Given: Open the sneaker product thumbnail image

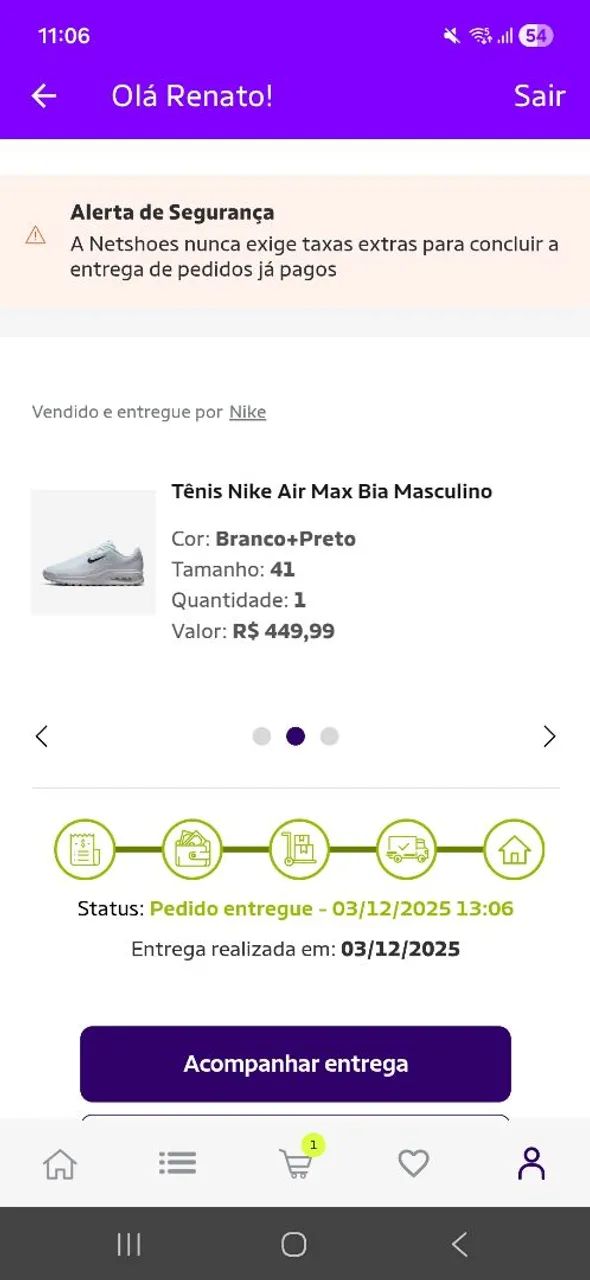Looking at the screenshot, I should (x=92, y=552).
